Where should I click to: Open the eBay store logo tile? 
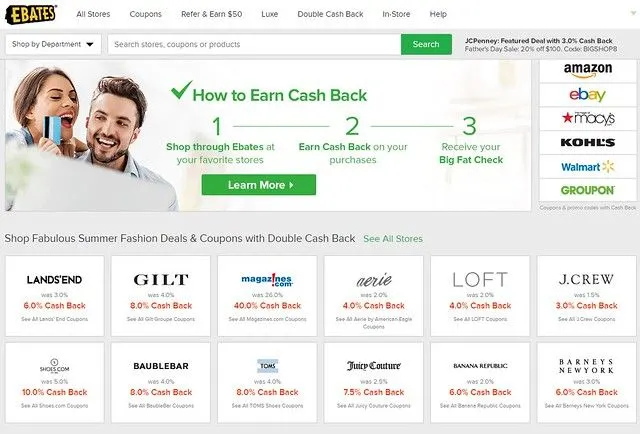point(588,95)
